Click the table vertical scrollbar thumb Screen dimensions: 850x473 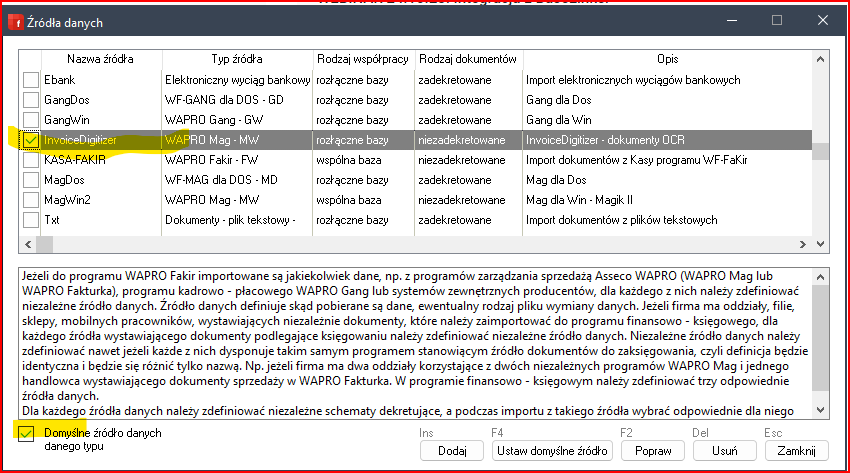(x=820, y=151)
